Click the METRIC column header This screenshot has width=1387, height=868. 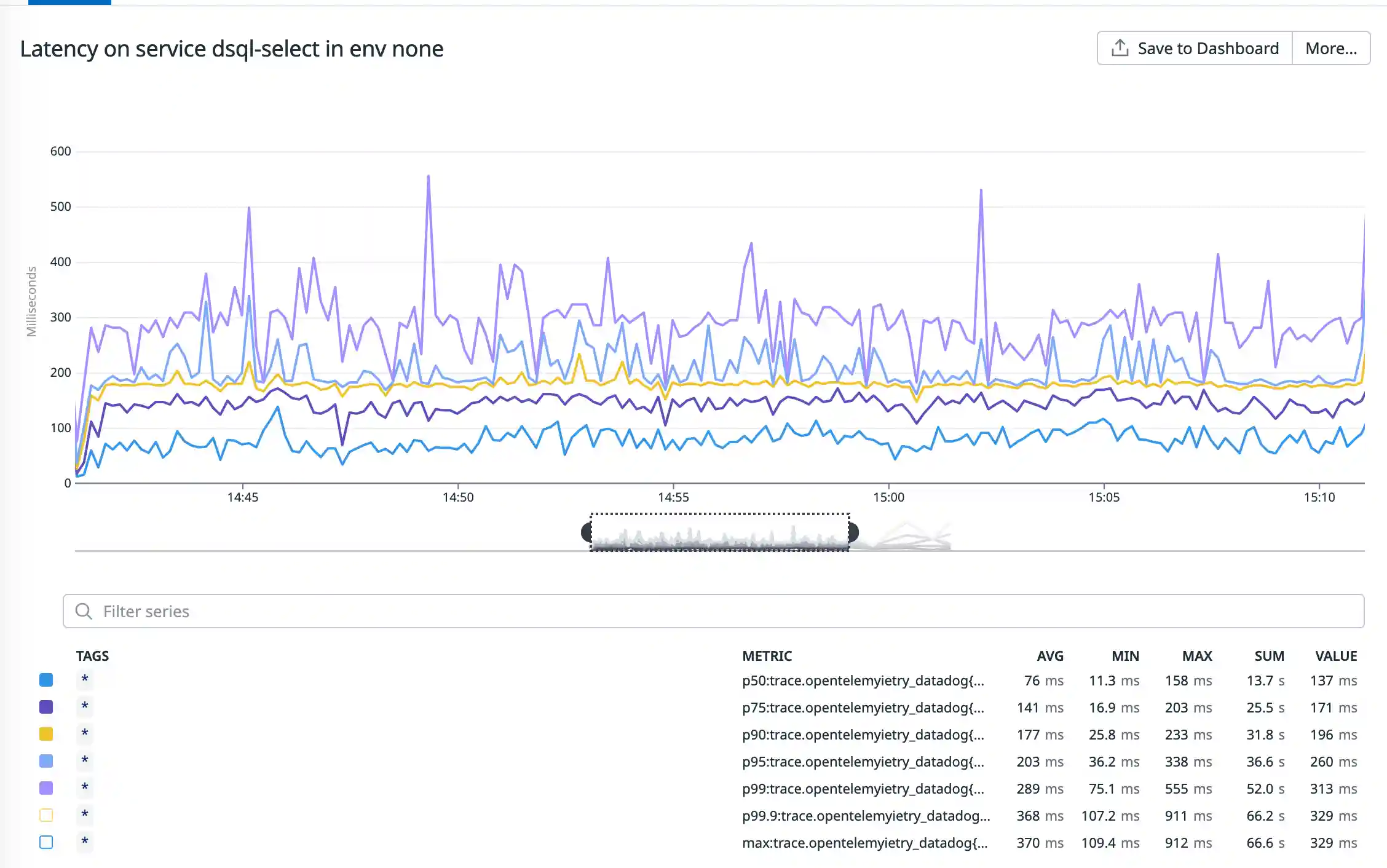point(767,656)
